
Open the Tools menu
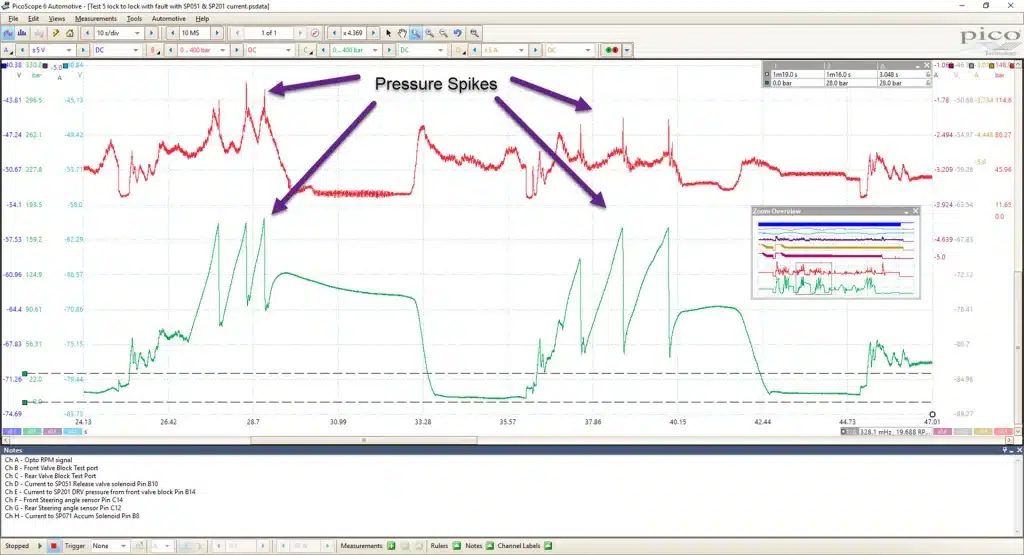134,19
